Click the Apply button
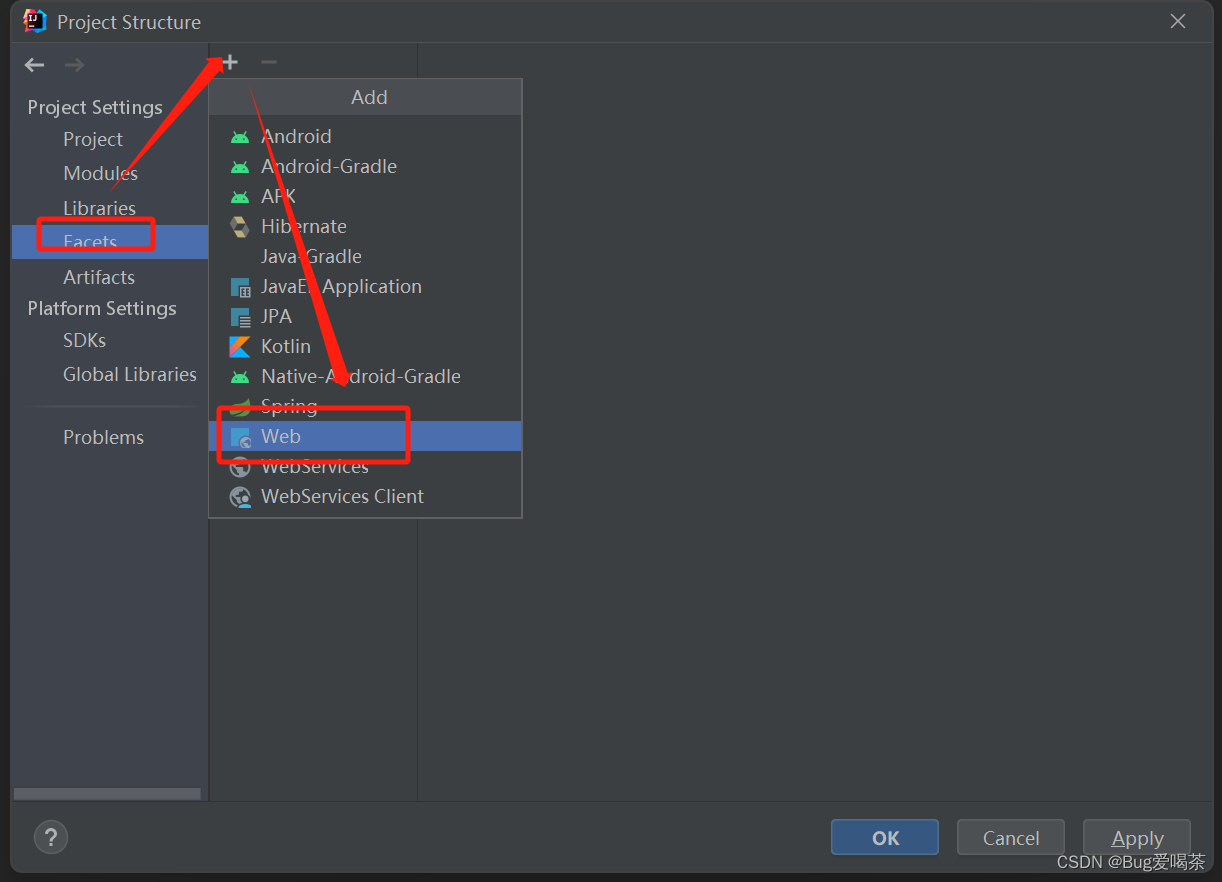Viewport: 1222px width, 882px height. (x=1137, y=838)
